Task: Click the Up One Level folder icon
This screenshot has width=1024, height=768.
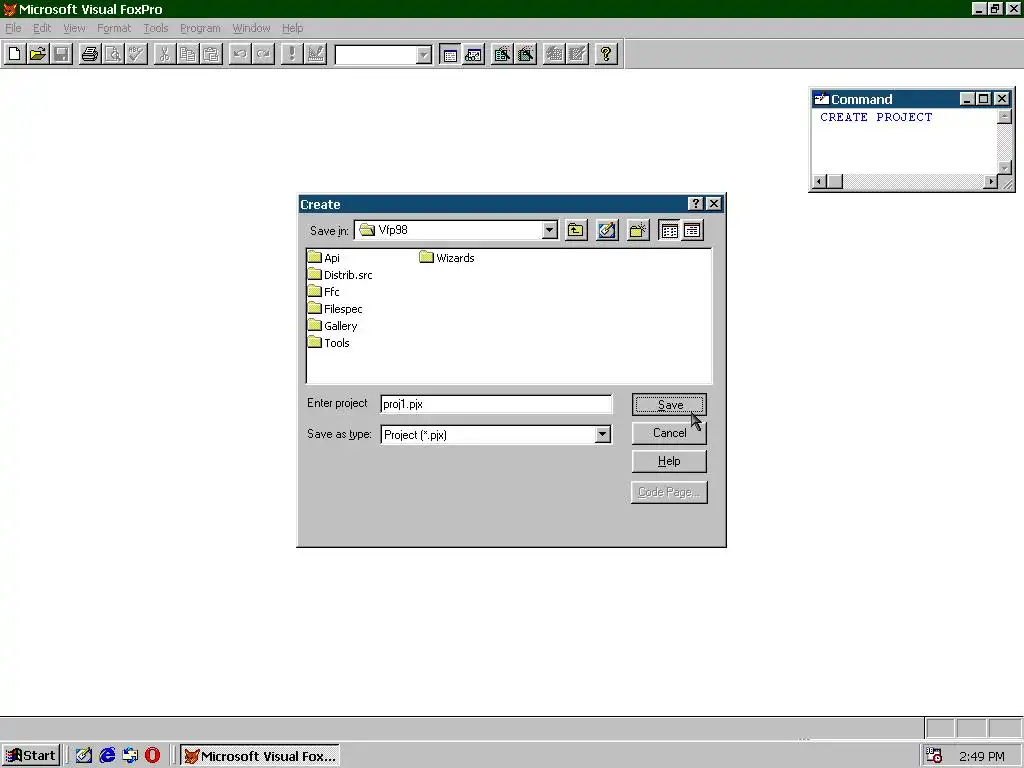Action: point(575,230)
